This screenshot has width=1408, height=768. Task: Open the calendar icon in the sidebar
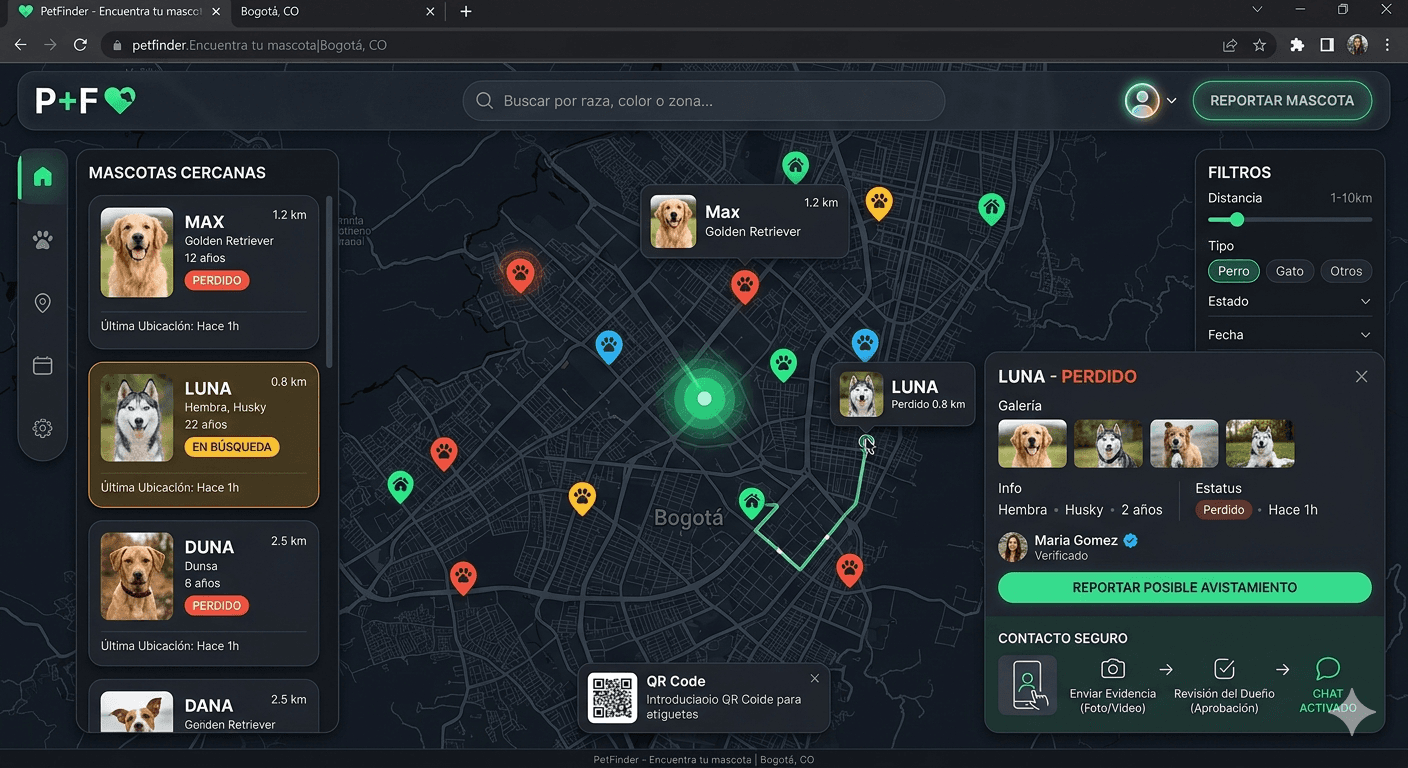click(x=42, y=366)
